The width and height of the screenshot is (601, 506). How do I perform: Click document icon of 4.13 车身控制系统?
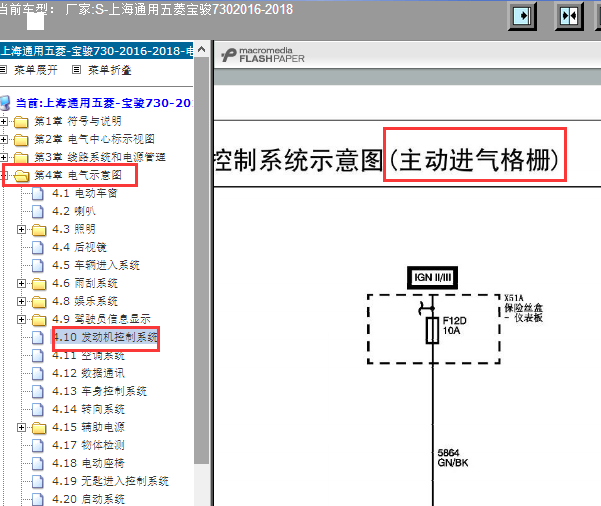click(38, 392)
